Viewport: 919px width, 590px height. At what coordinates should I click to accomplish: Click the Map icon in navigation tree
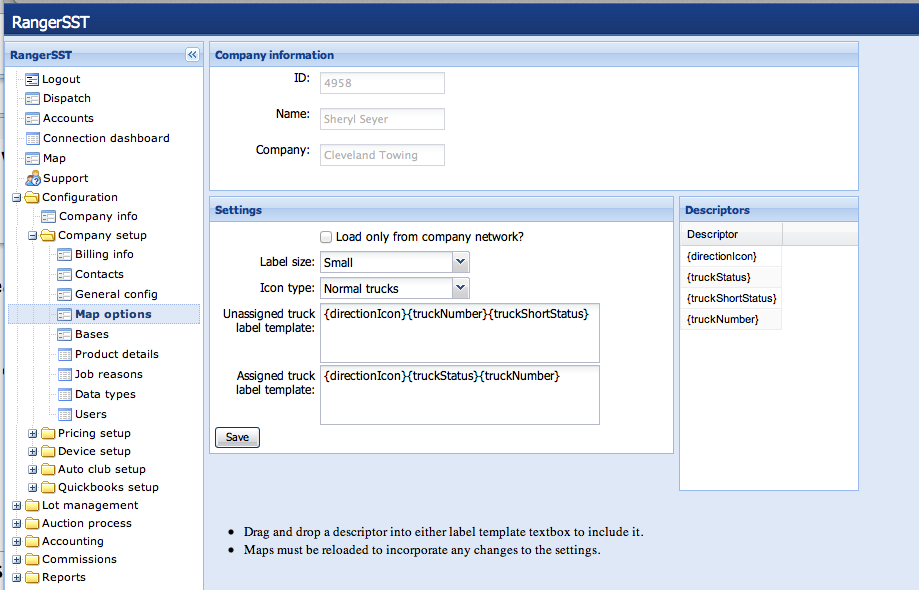pyautogui.click(x=32, y=158)
